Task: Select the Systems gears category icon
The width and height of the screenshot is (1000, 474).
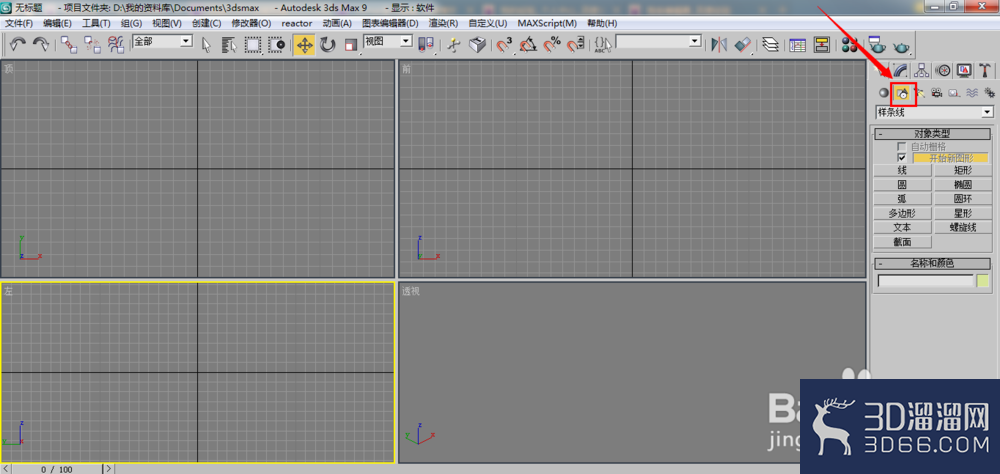Action: (989, 93)
